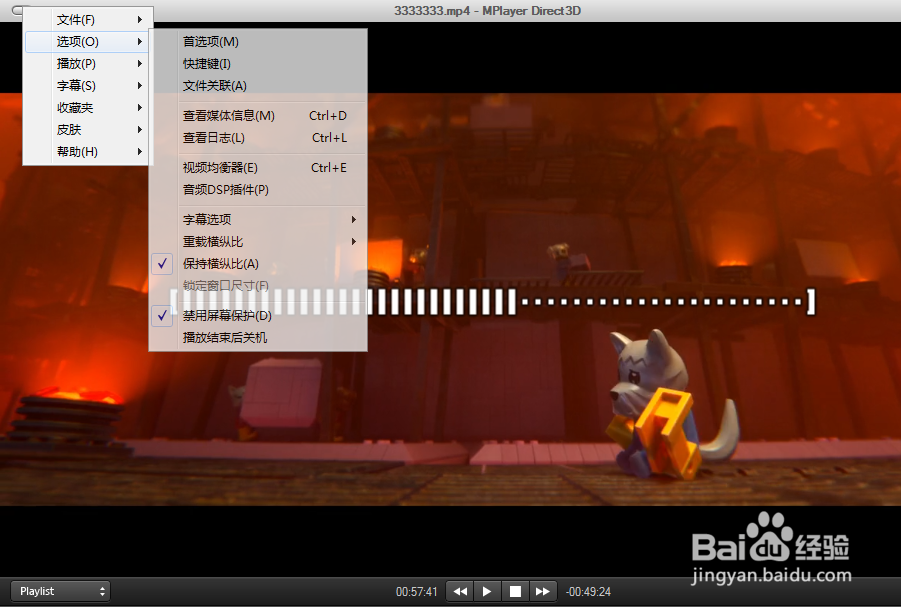This screenshot has height=607, width=901.
Task: Open 音频DSP插件(P)
Action: click(x=257, y=190)
